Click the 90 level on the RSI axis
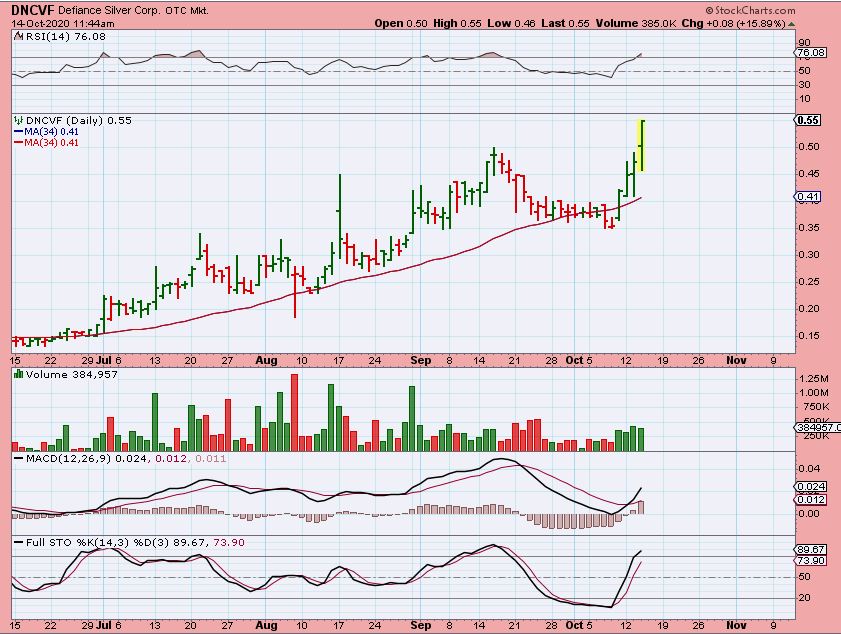 [804, 43]
